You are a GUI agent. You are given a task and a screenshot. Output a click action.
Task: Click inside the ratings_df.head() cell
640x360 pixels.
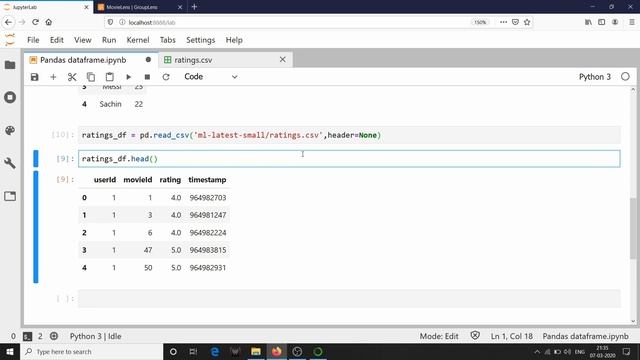pos(349,159)
